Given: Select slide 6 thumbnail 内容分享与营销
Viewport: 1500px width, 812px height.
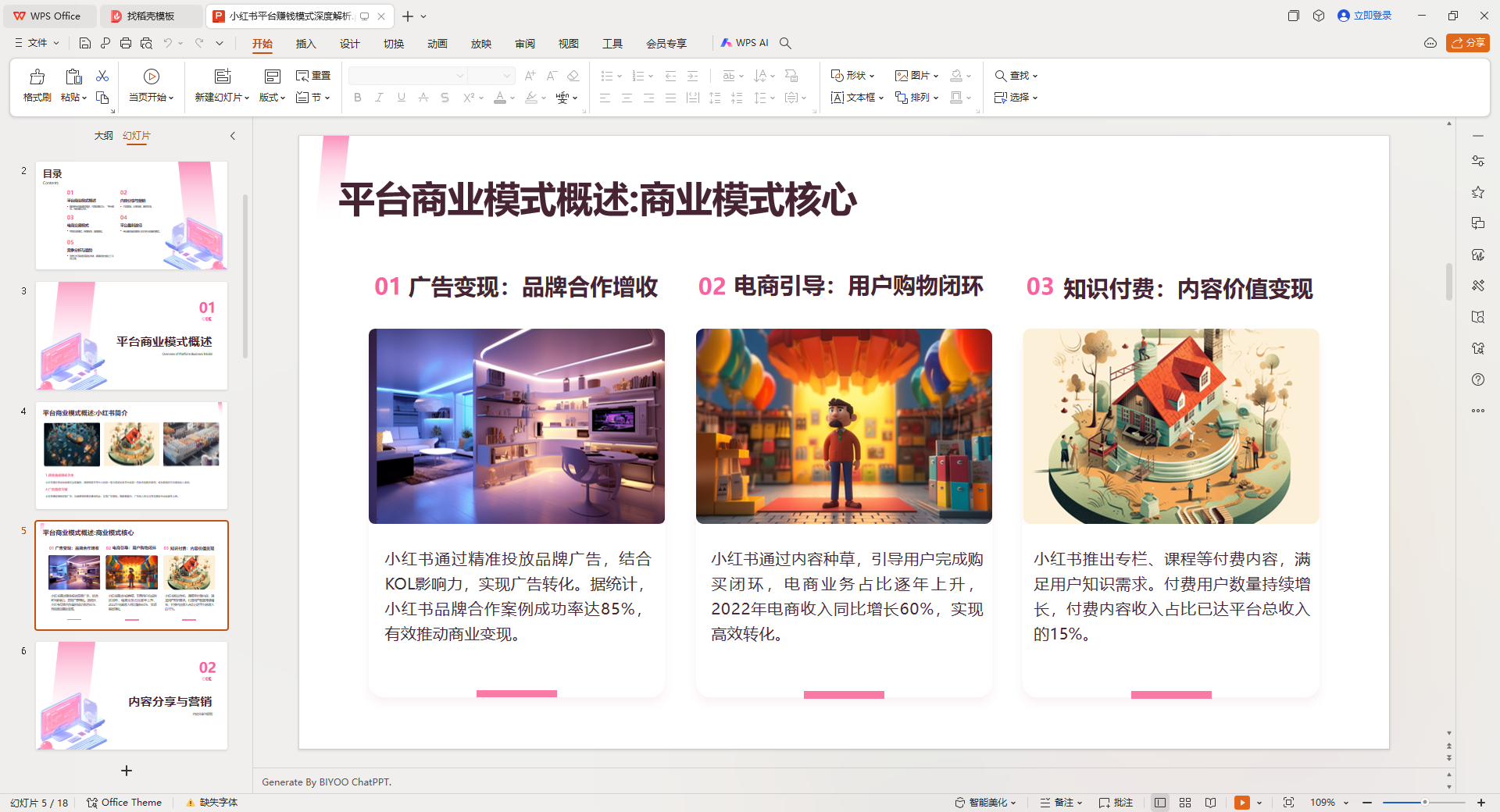Looking at the screenshot, I should click(x=132, y=696).
